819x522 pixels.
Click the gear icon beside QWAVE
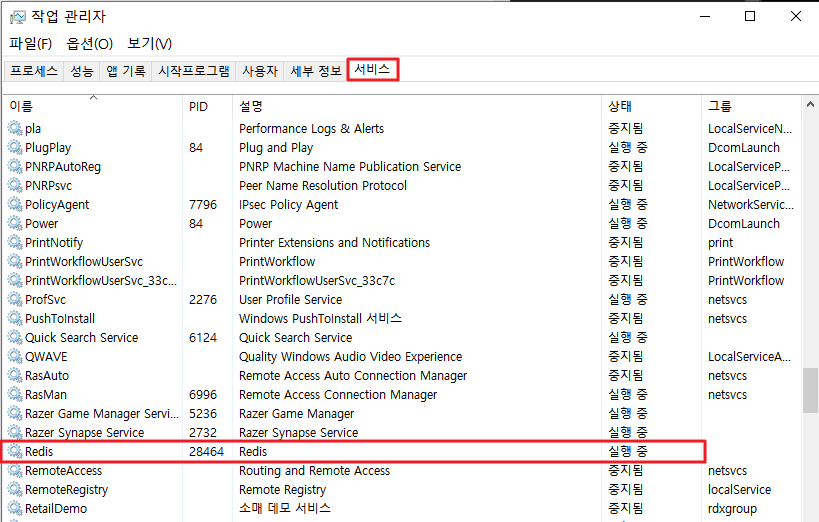click(x=15, y=356)
